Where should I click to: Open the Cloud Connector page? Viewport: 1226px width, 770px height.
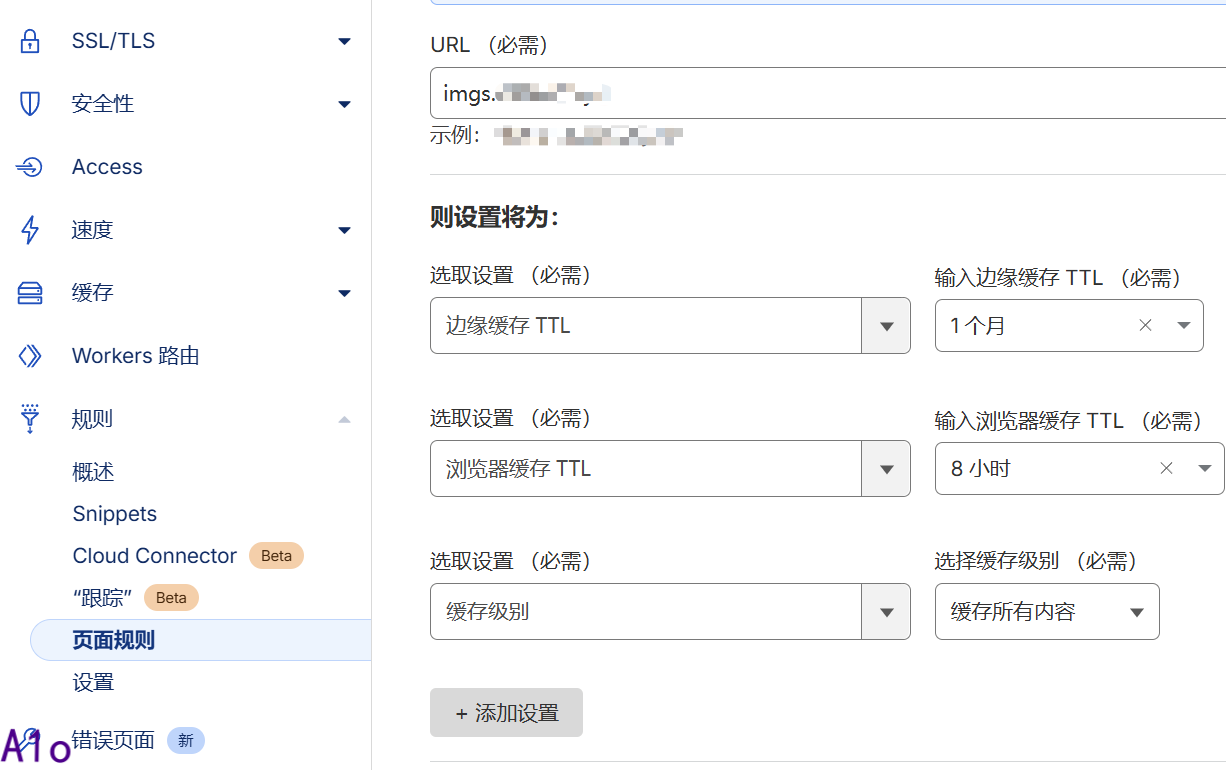click(154, 556)
